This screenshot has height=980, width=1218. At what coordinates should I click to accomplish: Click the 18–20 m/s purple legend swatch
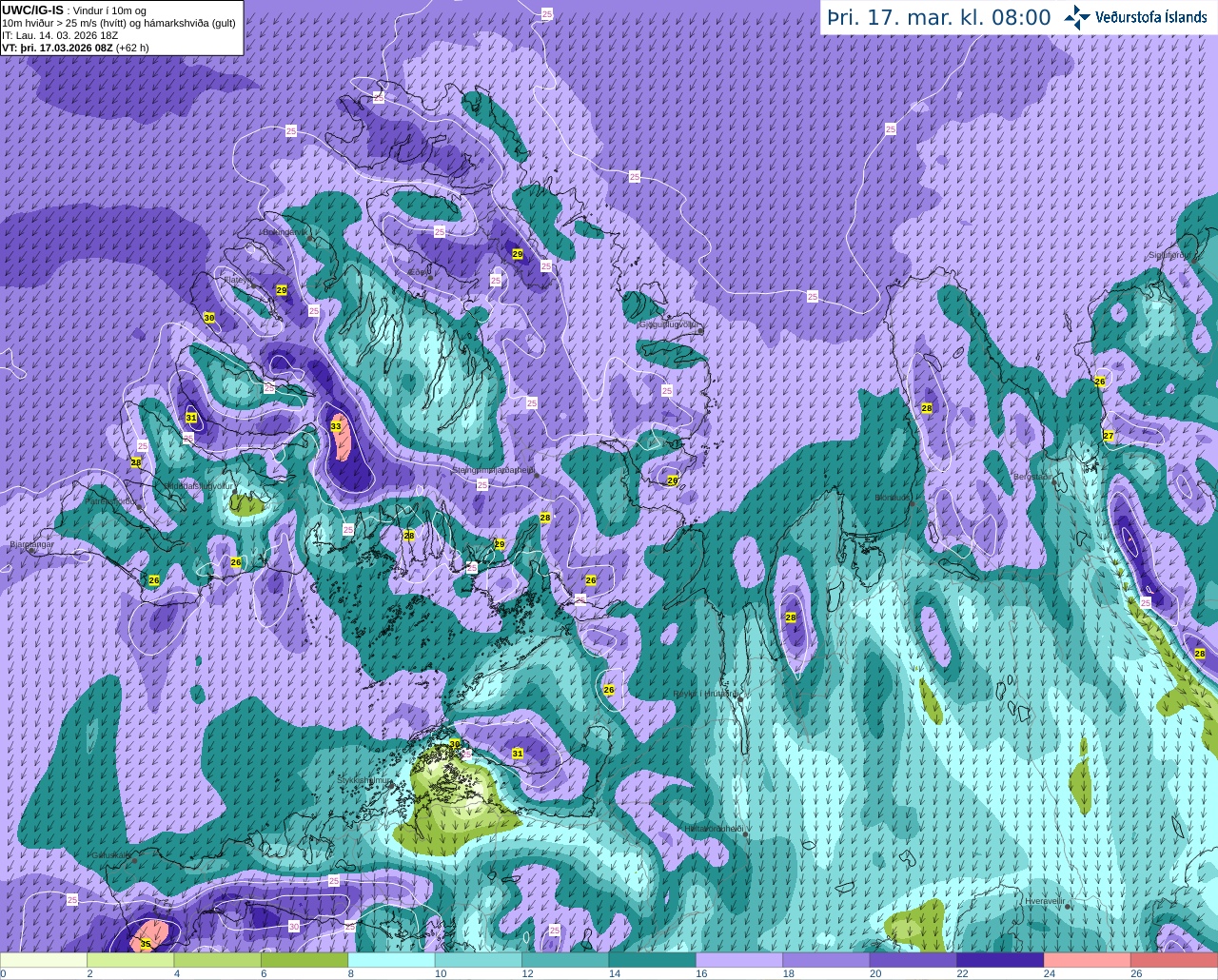click(827, 960)
